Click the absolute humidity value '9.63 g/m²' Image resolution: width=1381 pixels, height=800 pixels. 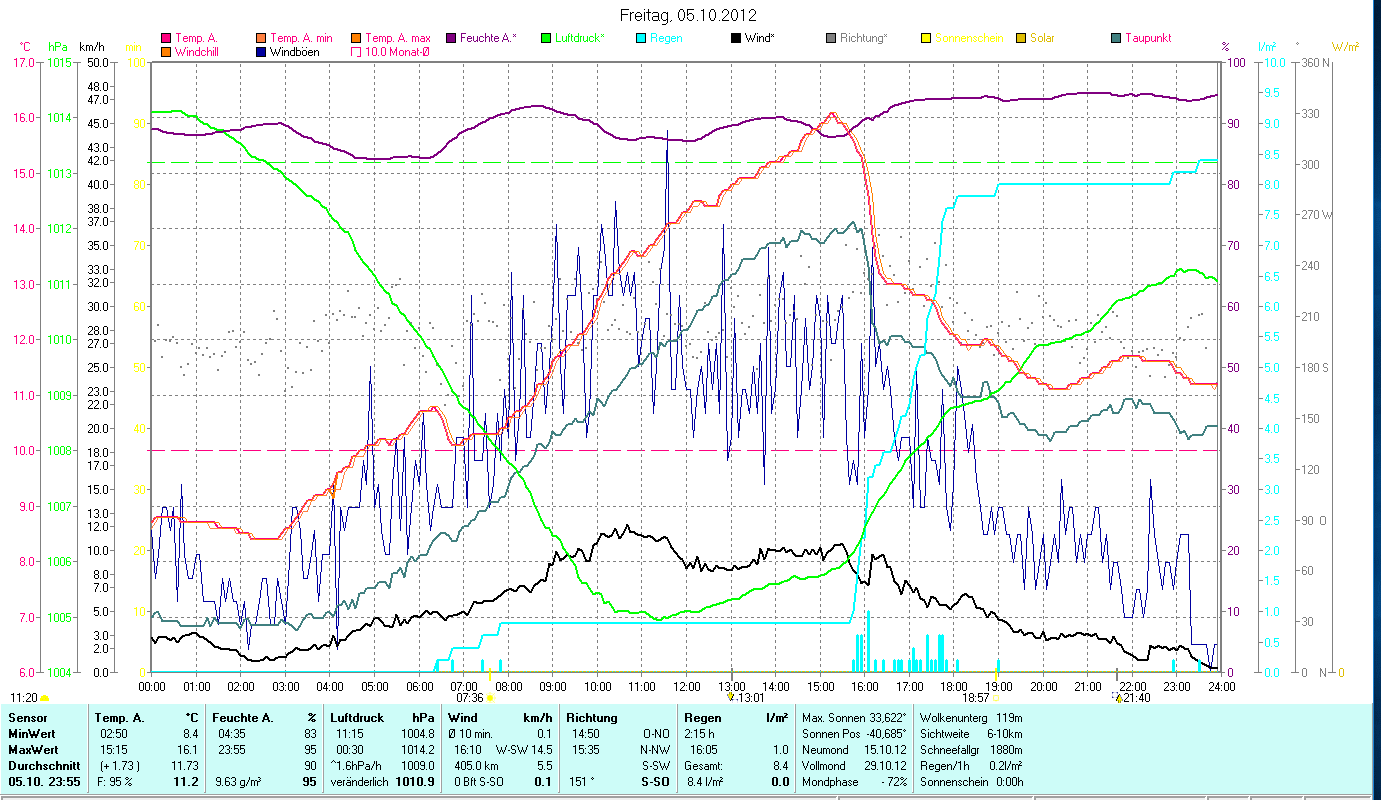pos(240,782)
